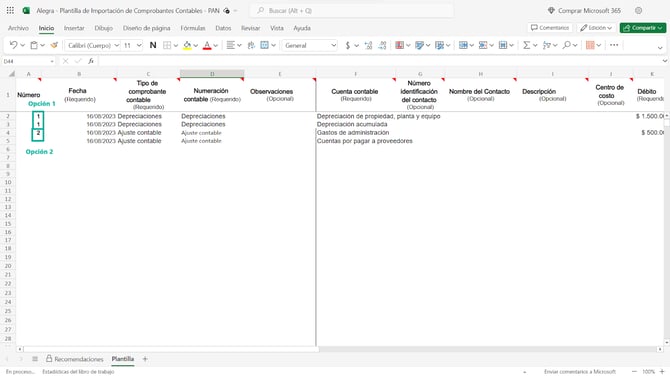Expand the formula bar chevron
The height and width of the screenshot is (376, 670).
pos(664,61)
